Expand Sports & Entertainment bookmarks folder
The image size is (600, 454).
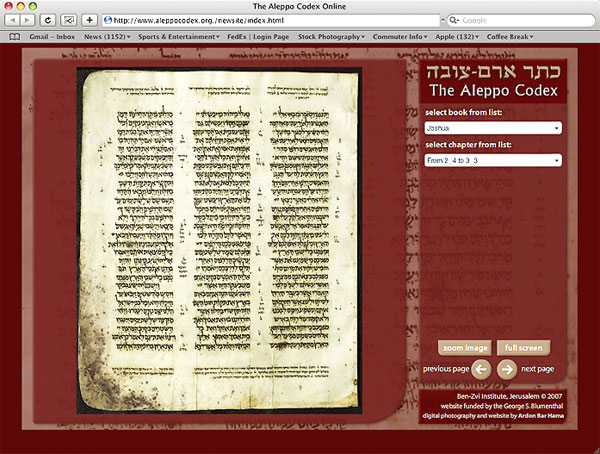pos(179,37)
